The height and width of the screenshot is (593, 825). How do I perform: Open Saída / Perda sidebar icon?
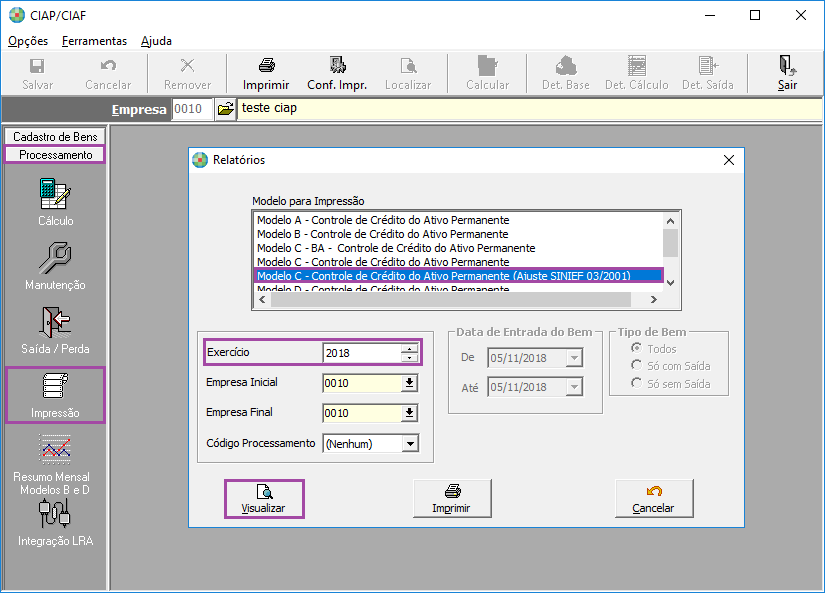[56, 322]
